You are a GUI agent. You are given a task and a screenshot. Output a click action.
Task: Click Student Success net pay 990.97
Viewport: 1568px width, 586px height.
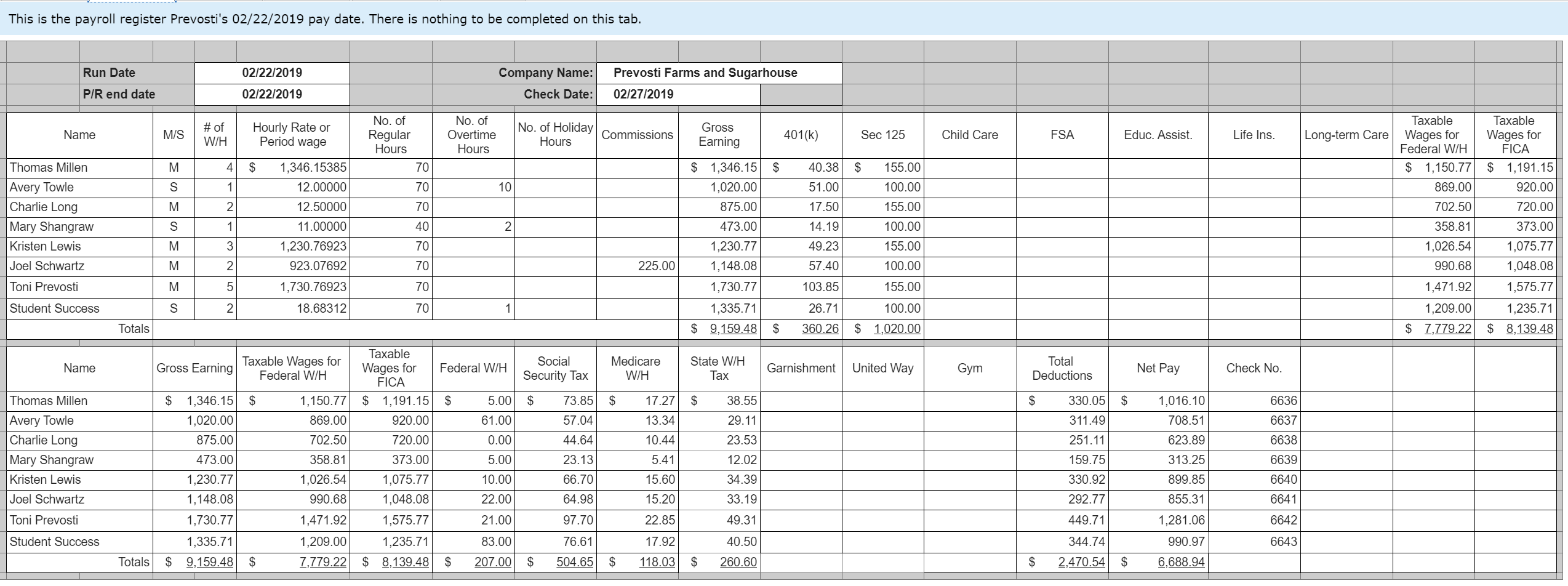(x=1158, y=542)
